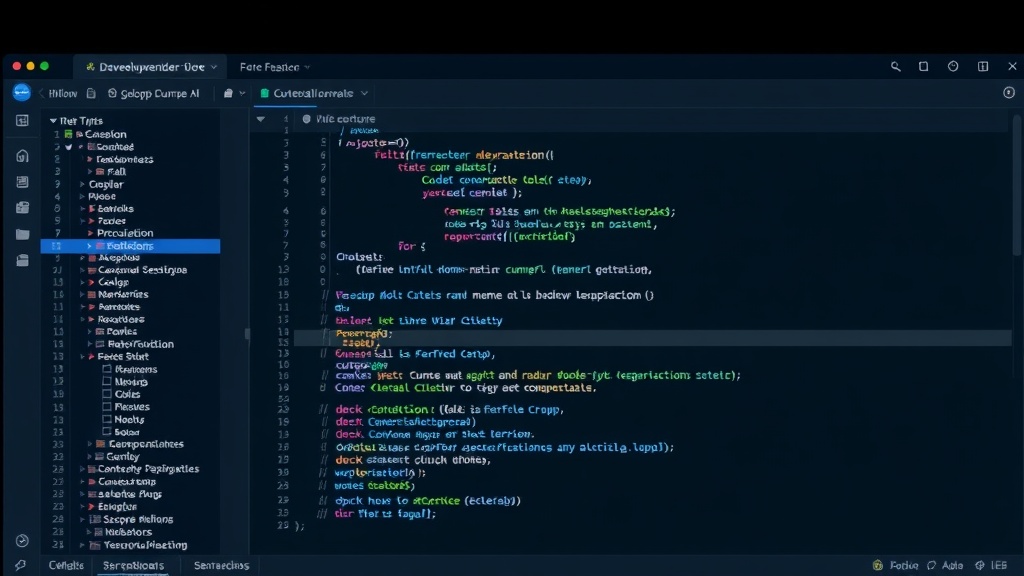The image size is (1024, 576).
Task: Tick the Mroing checkbox
Action: point(107,381)
